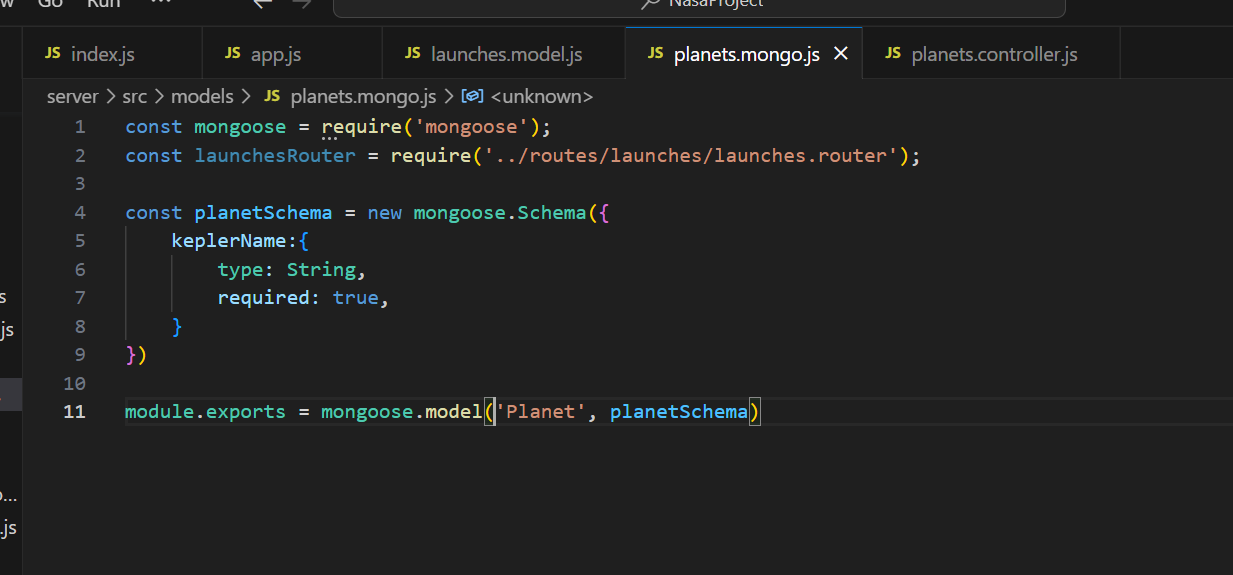The image size is (1233, 575).
Task: Open the Go menu
Action: [51, 3]
